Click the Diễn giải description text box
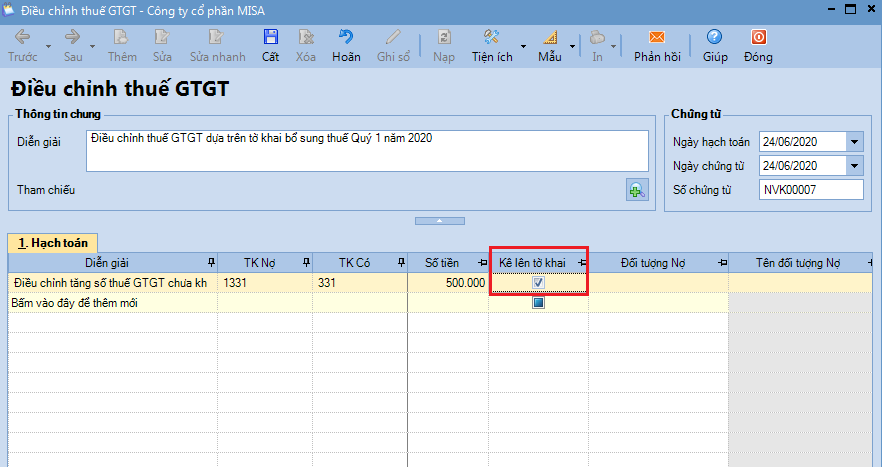The width and height of the screenshot is (882, 467). point(367,151)
